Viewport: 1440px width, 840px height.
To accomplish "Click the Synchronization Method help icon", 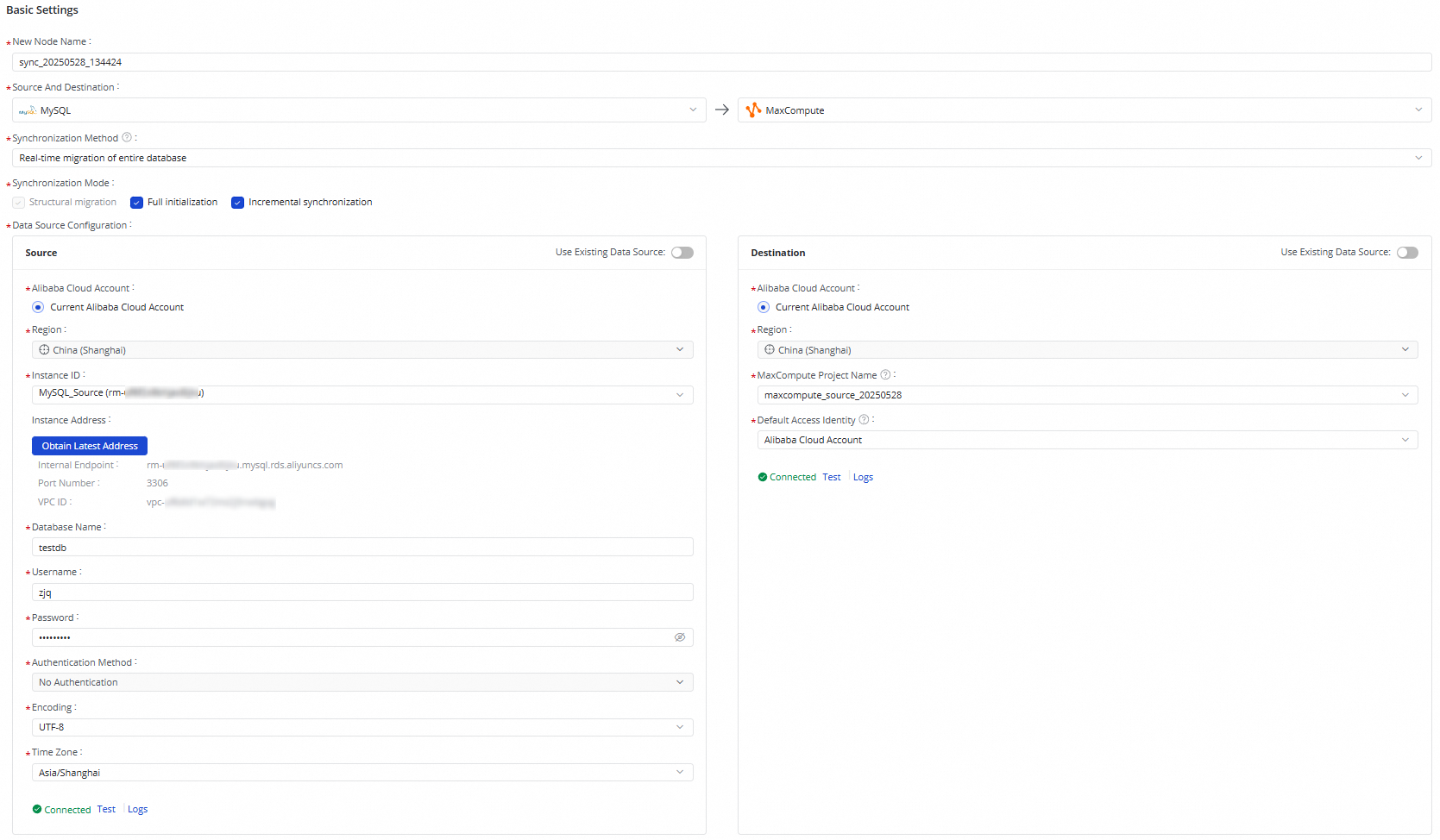I will point(127,137).
